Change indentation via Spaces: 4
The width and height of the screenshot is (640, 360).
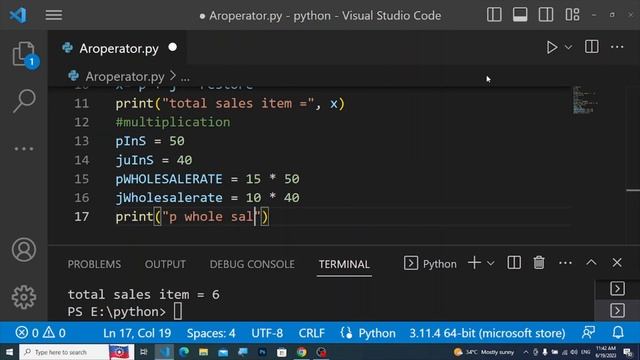click(211, 333)
